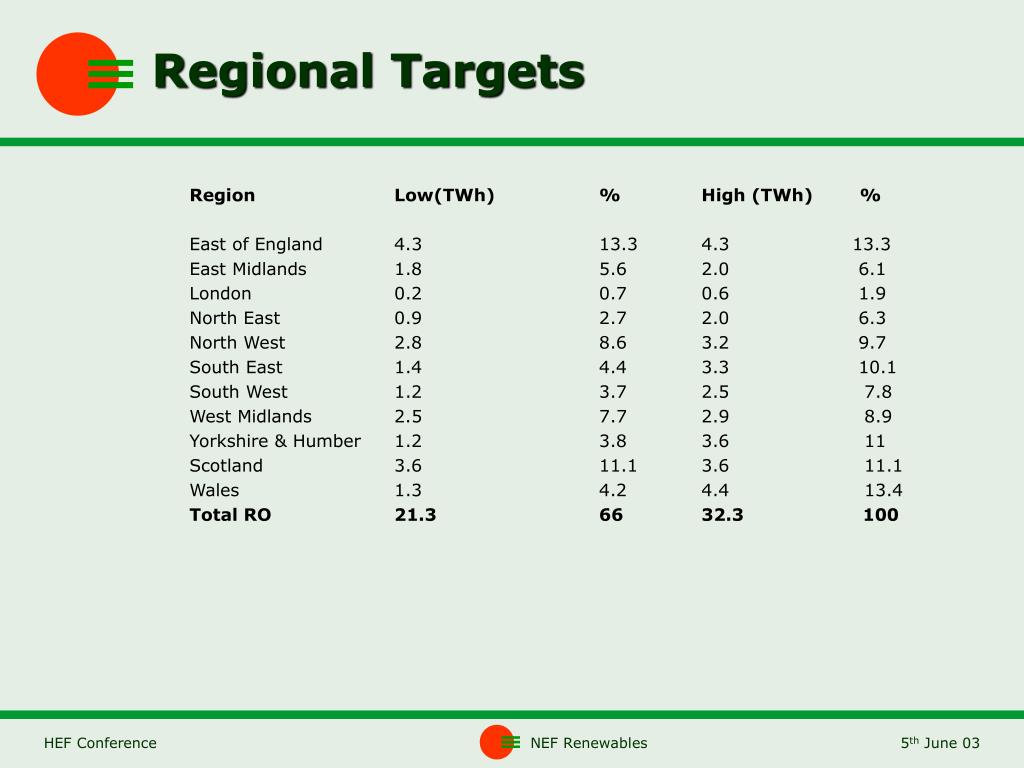Click the 'High (TWh)' column header
Image resolution: width=1024 pixels, height=768 pixels.
(x=757, y=195)
